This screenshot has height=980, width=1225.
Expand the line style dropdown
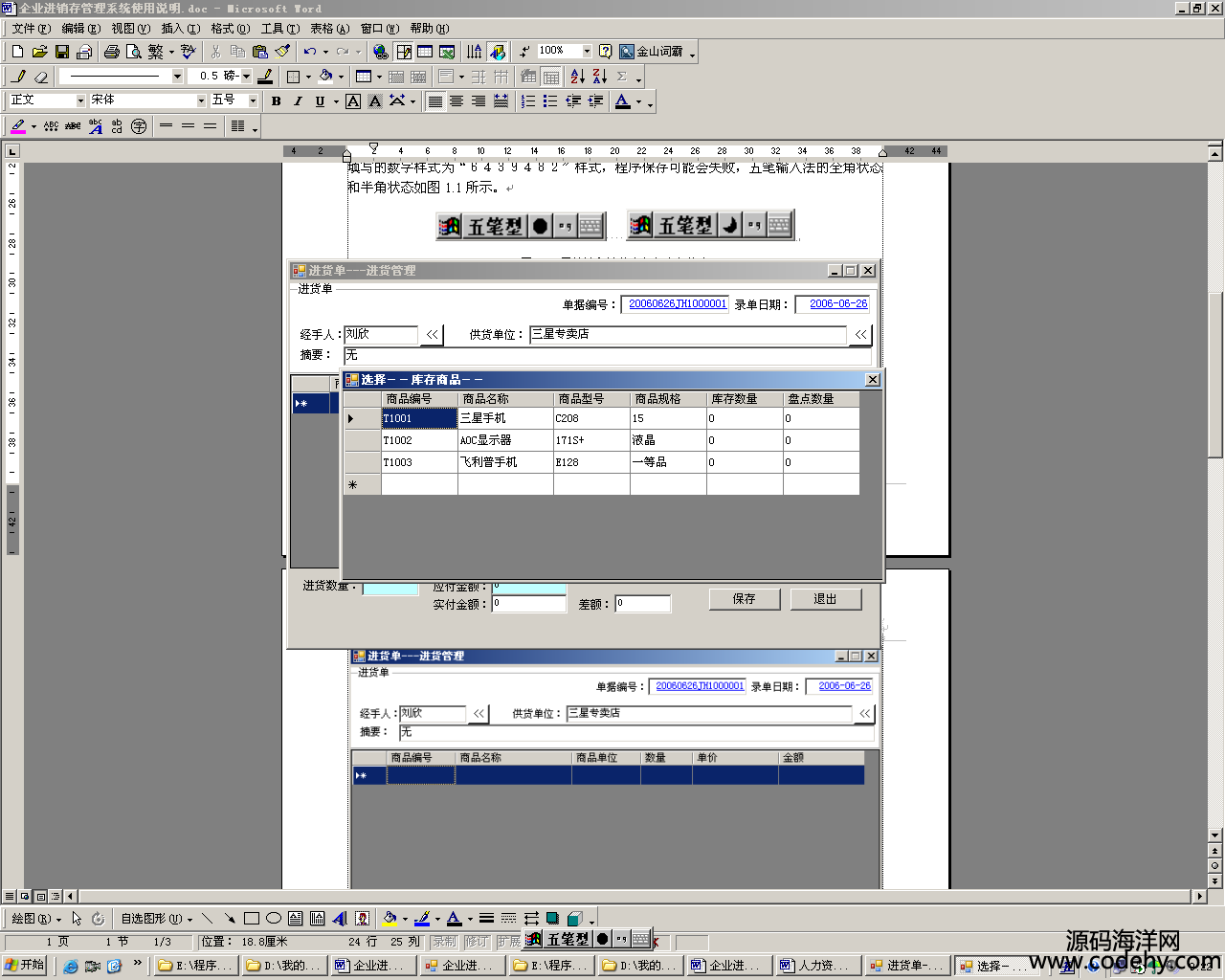click(177, 76)
